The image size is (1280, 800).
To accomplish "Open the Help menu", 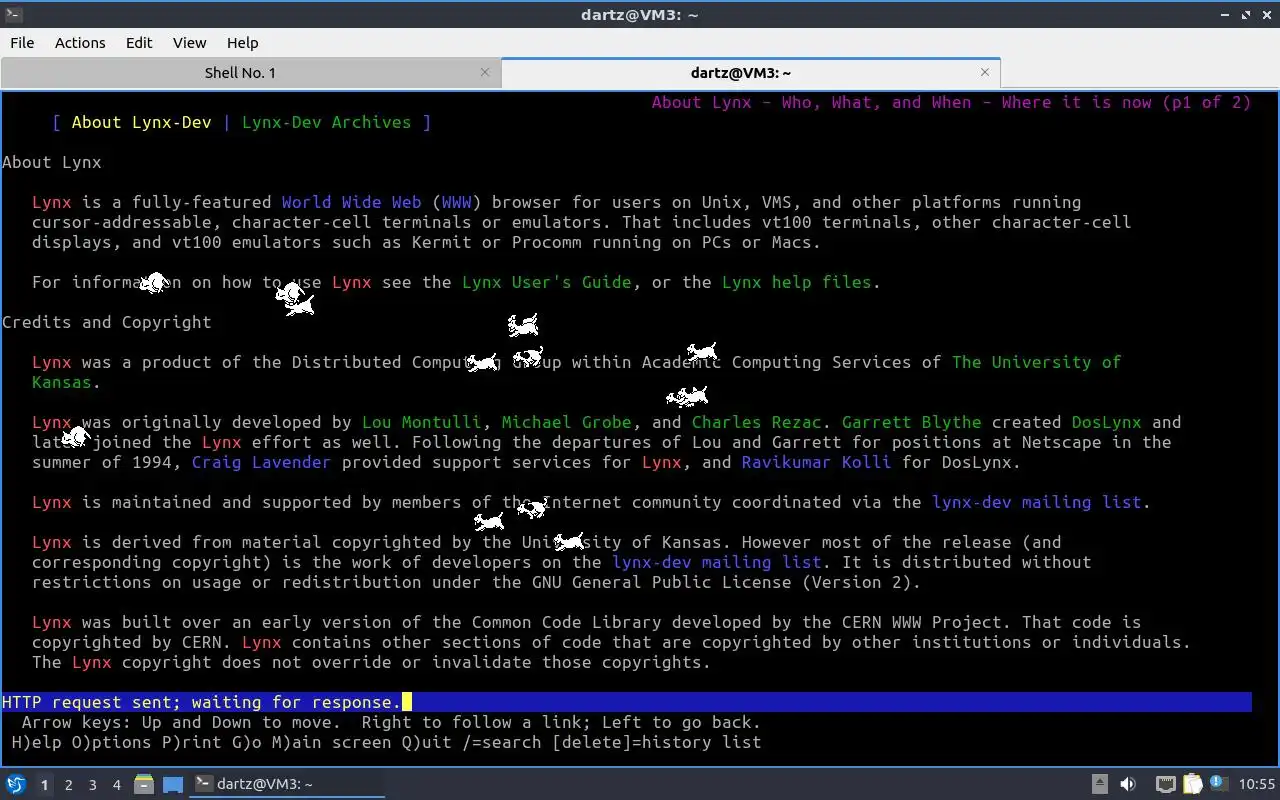I will pos(242,43).
